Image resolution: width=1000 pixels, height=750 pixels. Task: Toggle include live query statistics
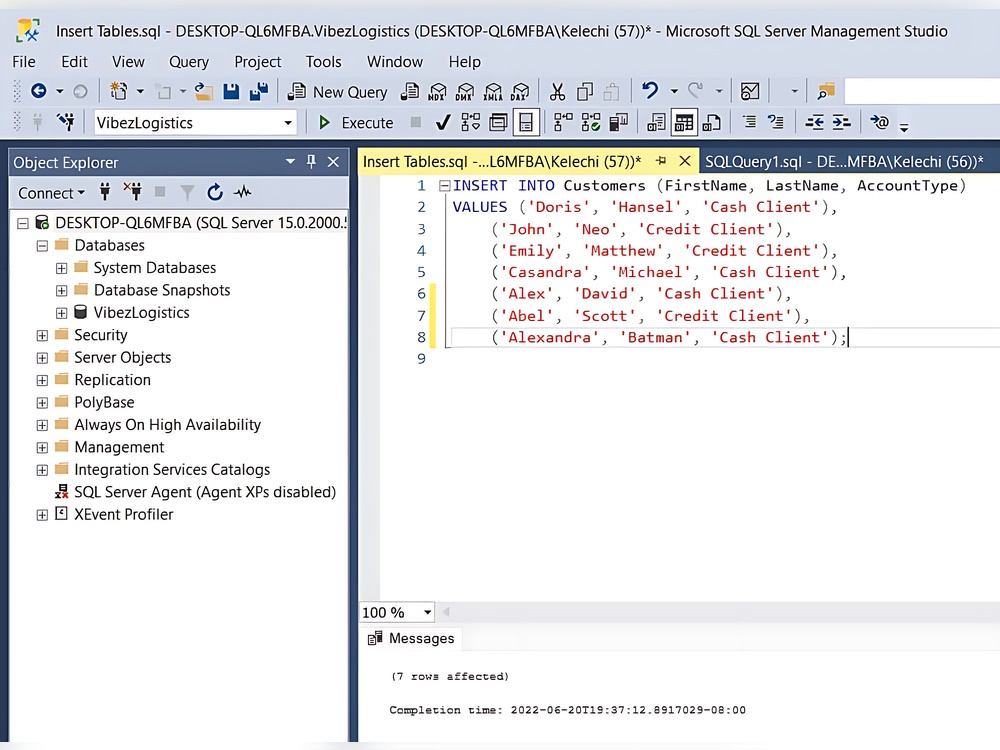pos(591,122)
